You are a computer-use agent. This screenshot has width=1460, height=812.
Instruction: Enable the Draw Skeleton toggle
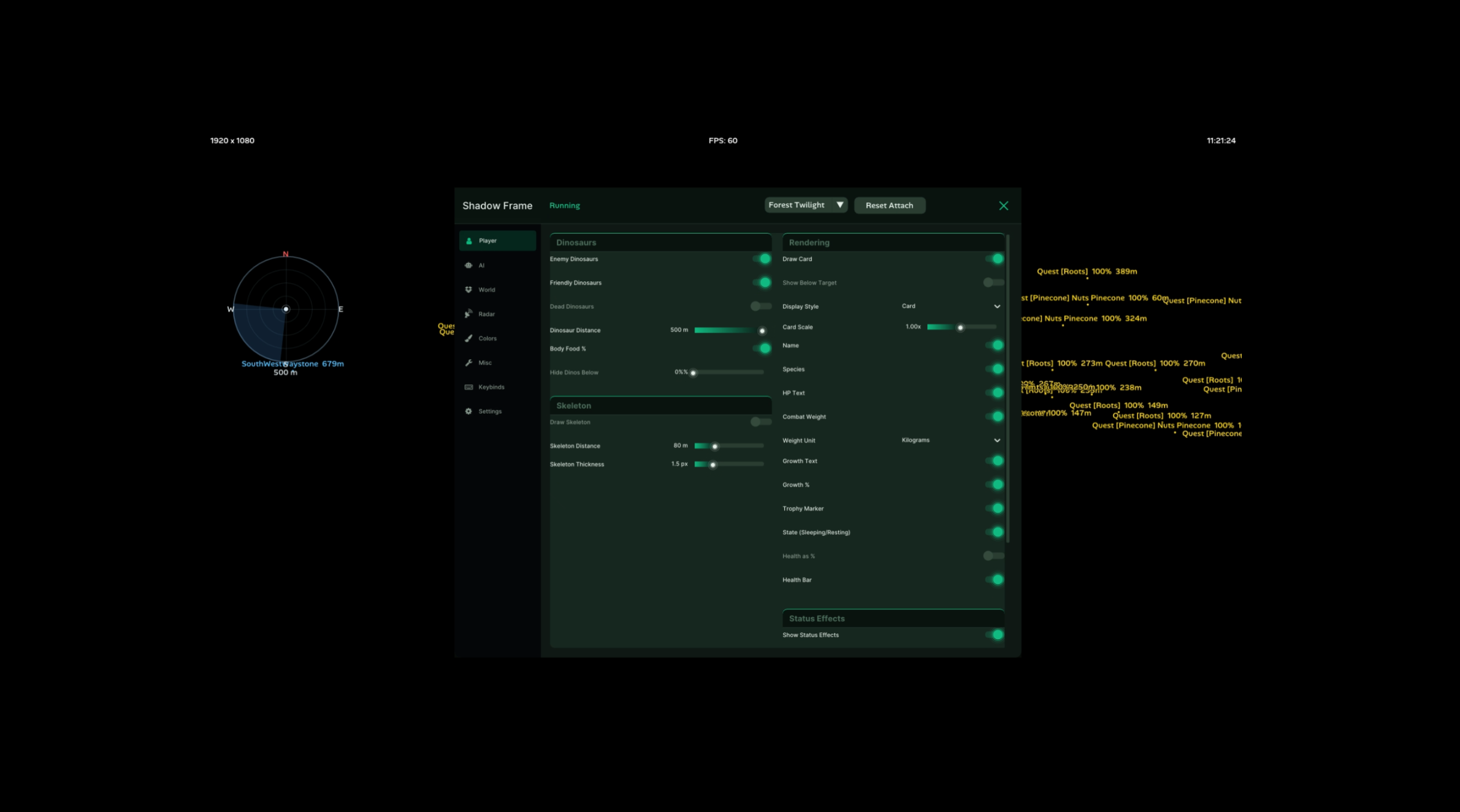pos(760,422)
